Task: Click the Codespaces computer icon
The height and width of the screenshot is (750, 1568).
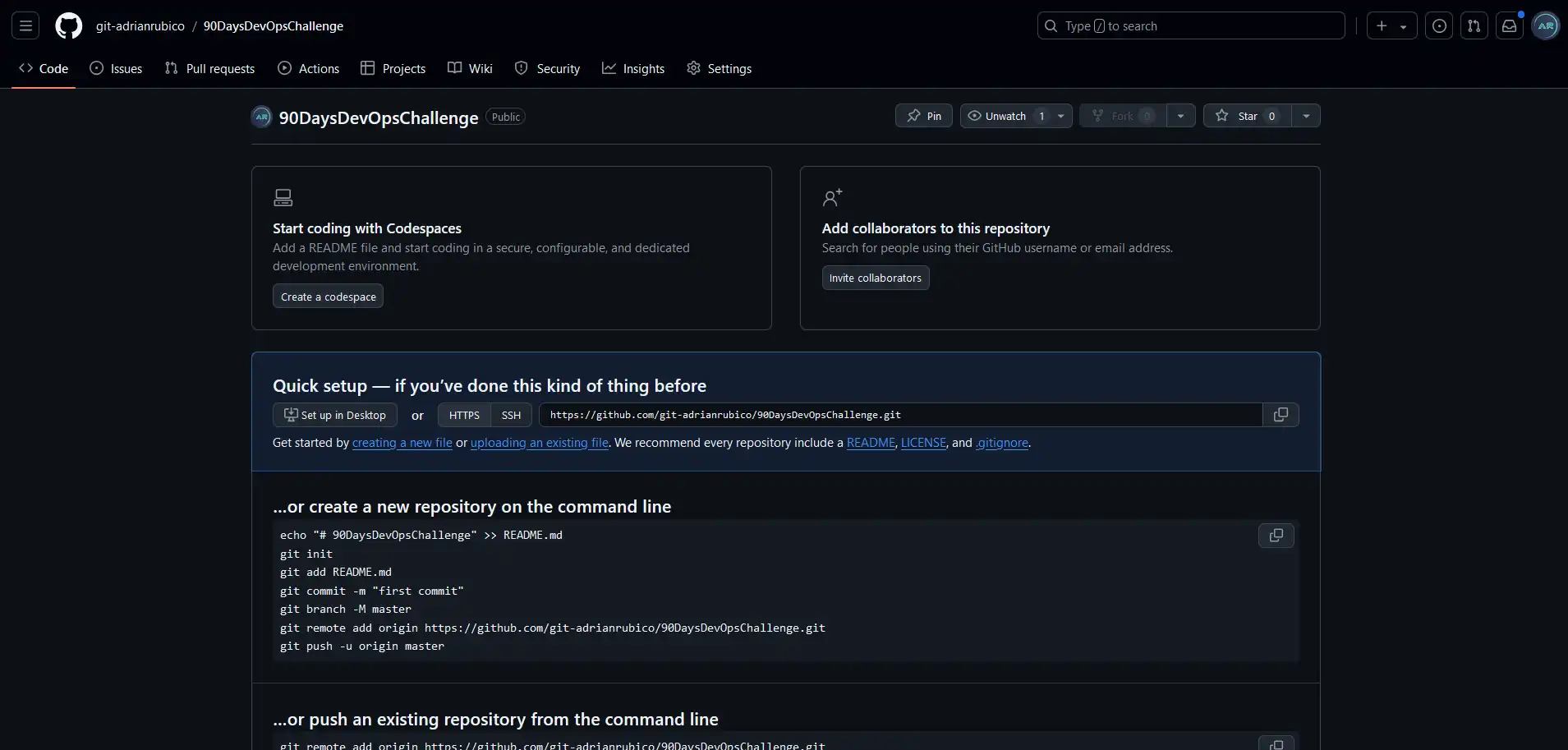Action: pyautogui.click(x=283, y=197)
